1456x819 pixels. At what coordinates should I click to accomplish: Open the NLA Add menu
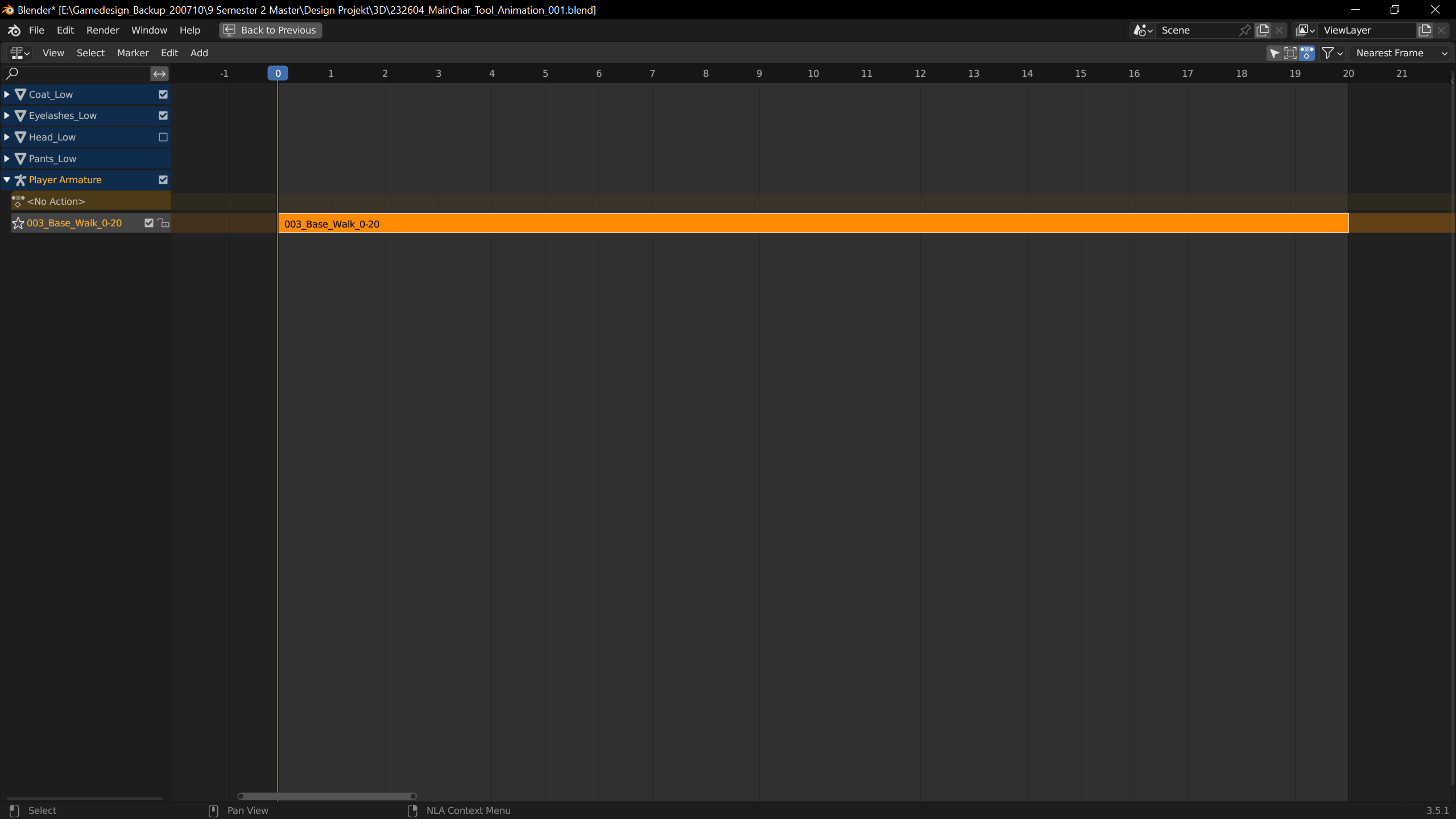tap(199, 53)
